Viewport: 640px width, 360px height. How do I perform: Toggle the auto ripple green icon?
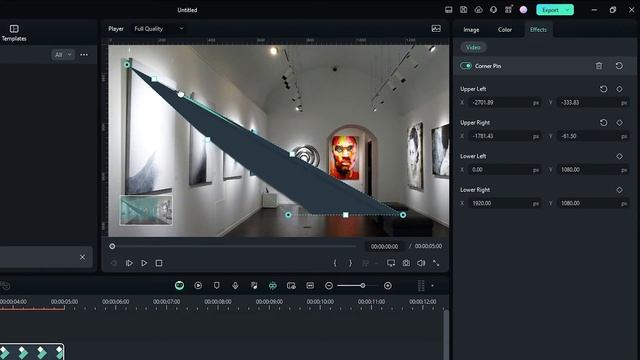click(273, 286)
